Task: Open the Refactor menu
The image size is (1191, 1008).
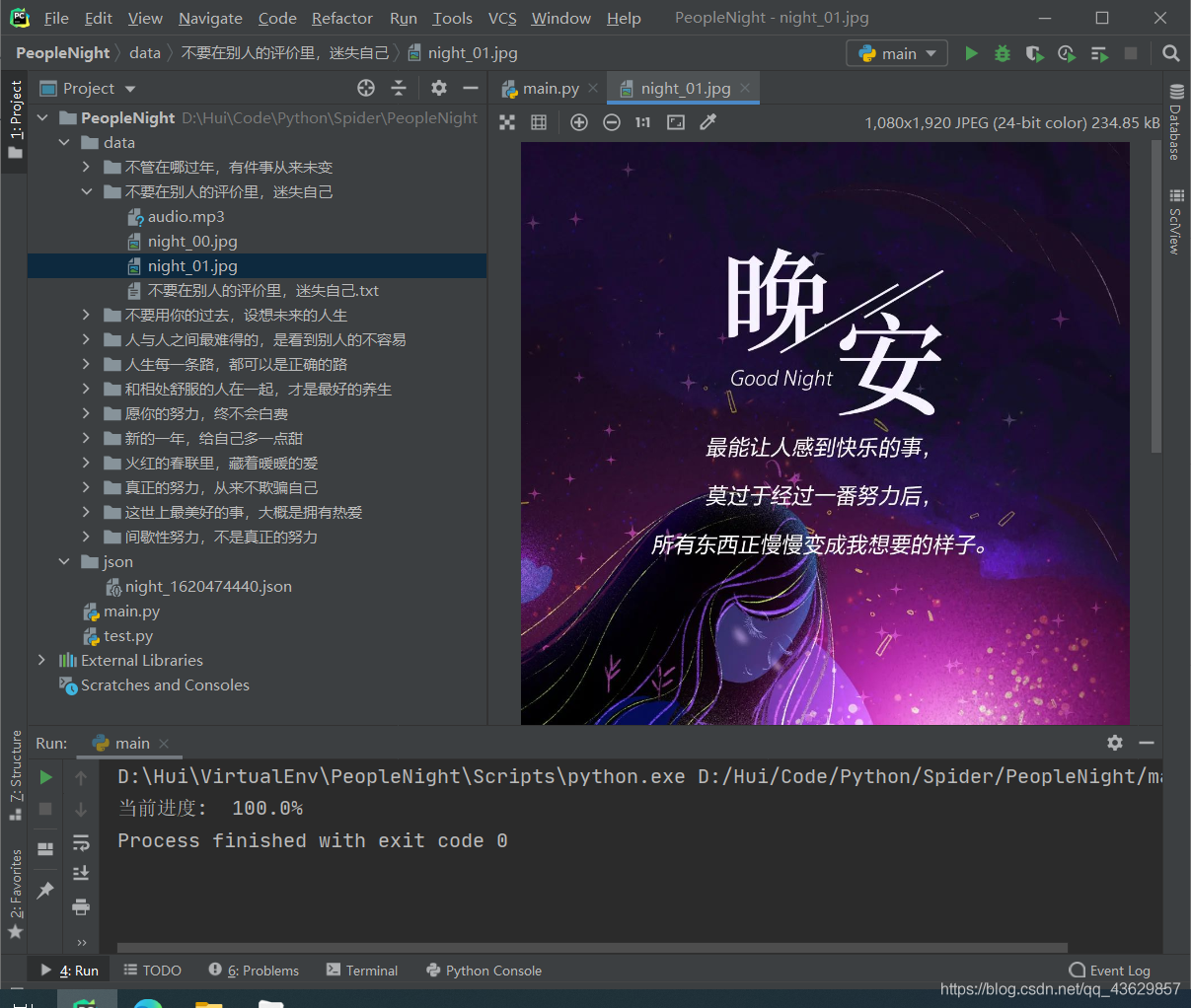Action: point(341,18)
